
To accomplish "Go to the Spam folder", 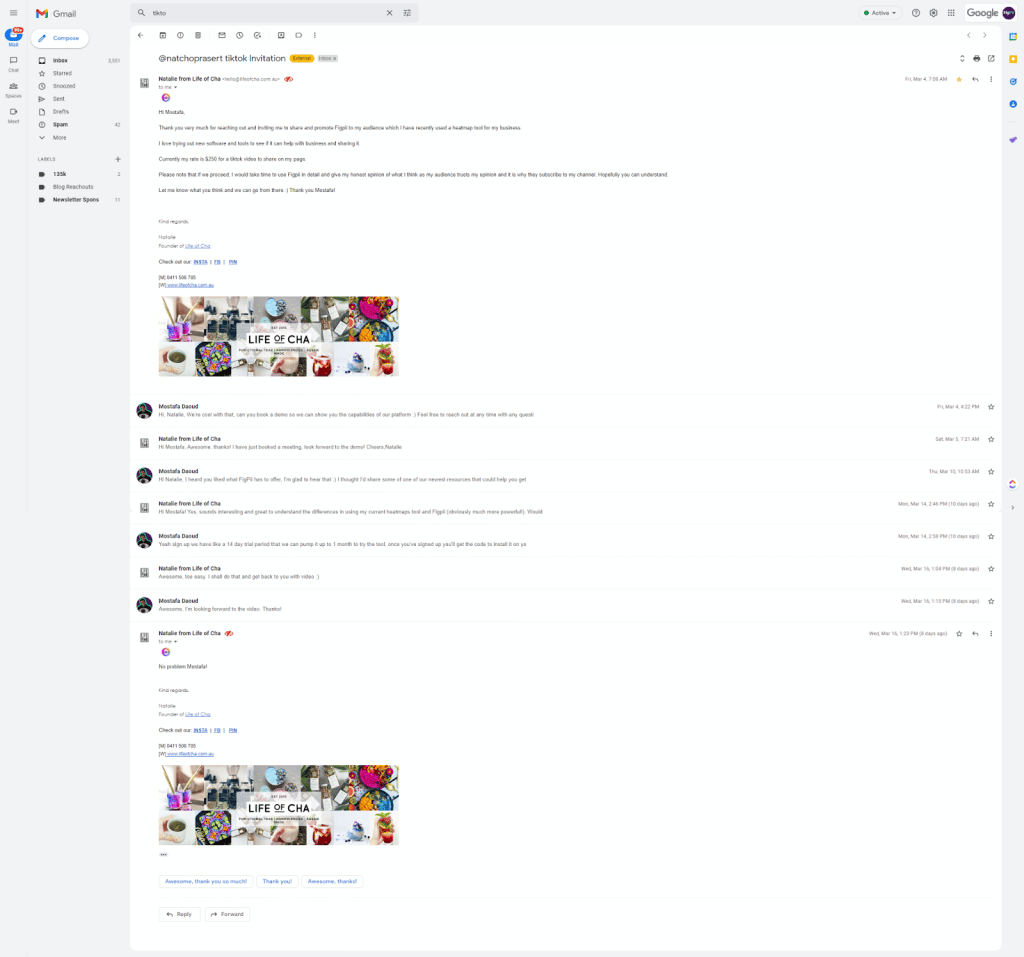I will point(60,125).
